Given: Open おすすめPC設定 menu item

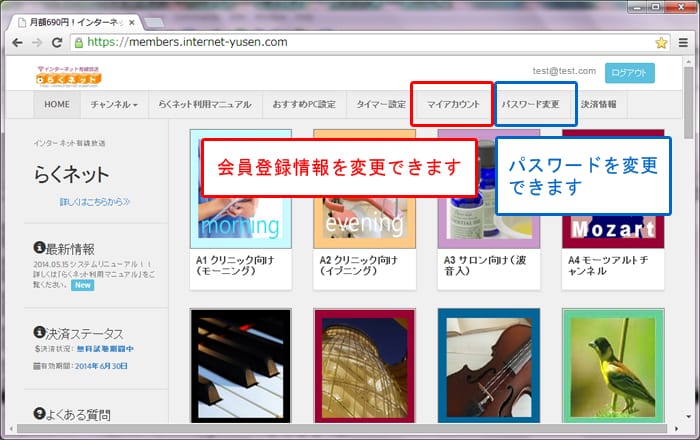Looking at the screenshot, I should pos(304,104).
